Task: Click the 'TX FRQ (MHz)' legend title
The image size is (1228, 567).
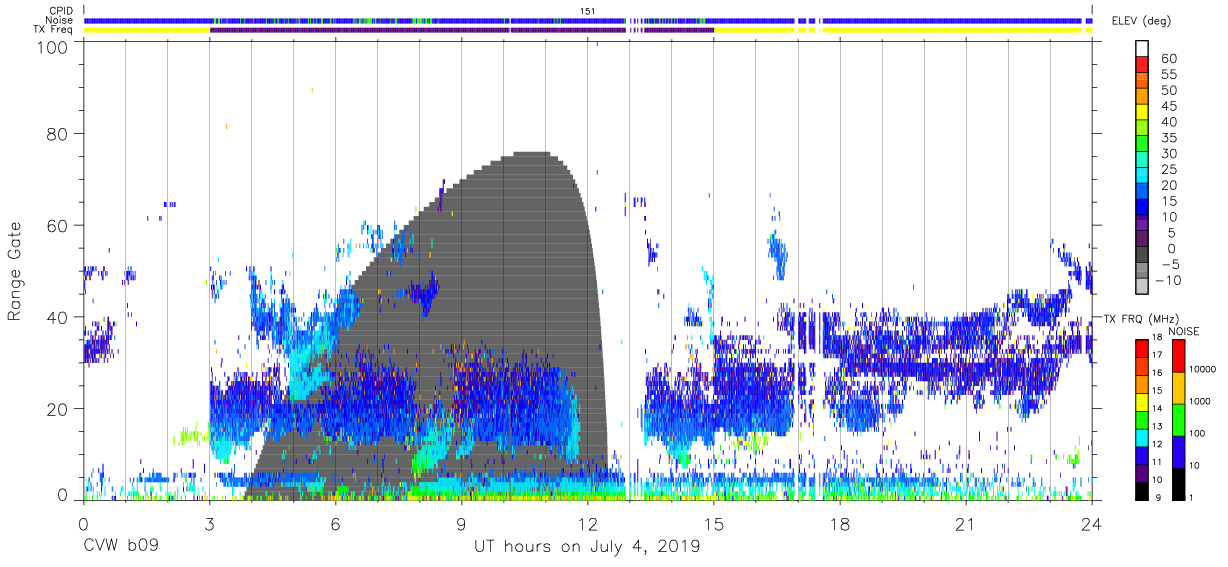Action: pyautogui.click(x=1139, y=318)
